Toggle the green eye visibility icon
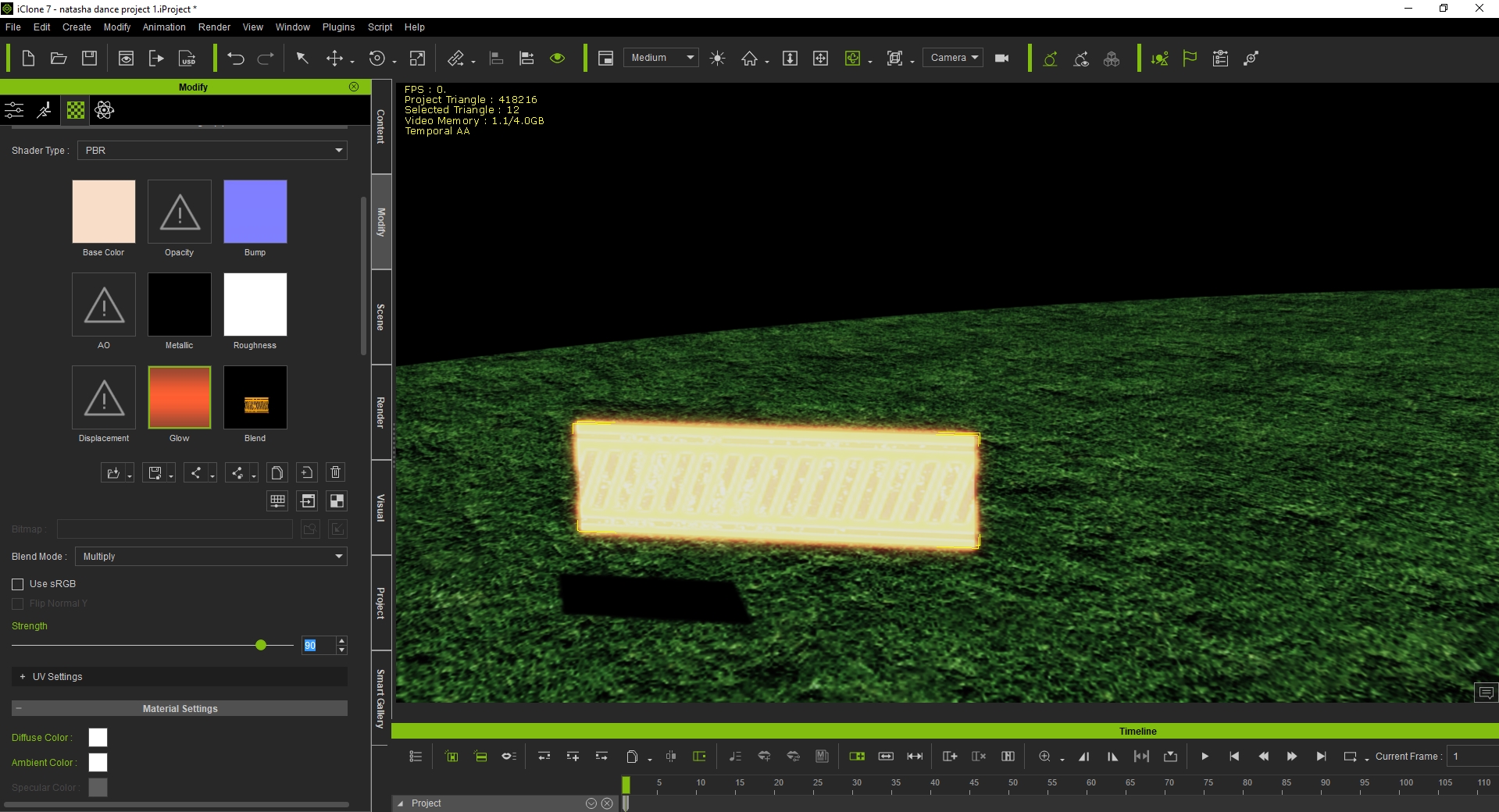 click(x=557, y=59)
